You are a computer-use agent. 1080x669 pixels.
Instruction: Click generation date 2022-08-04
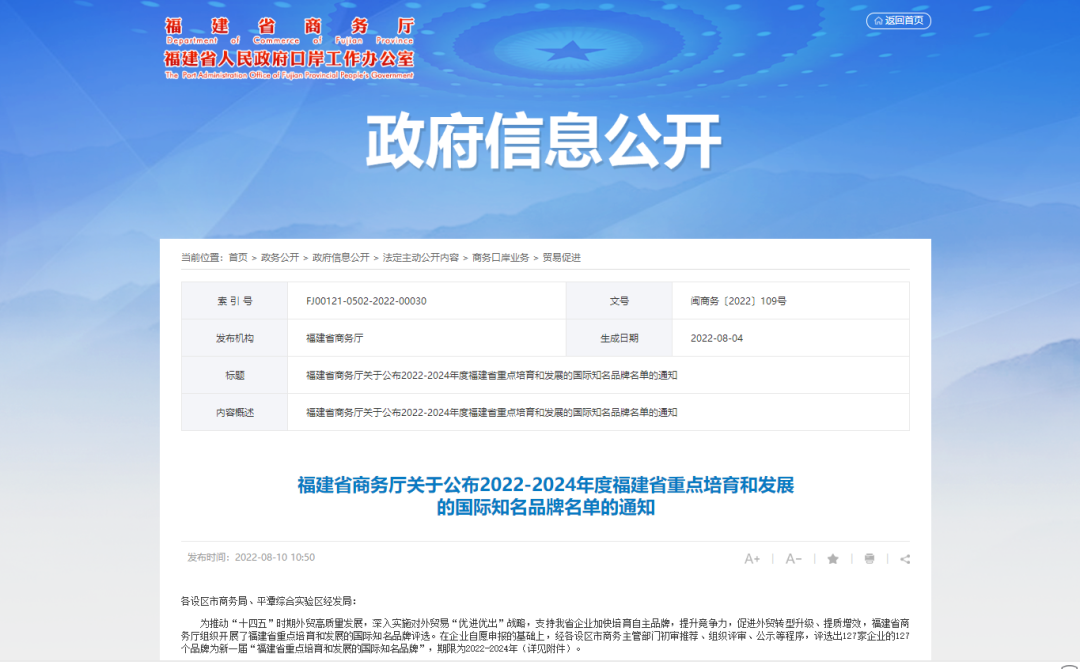[x=716, y=338]
